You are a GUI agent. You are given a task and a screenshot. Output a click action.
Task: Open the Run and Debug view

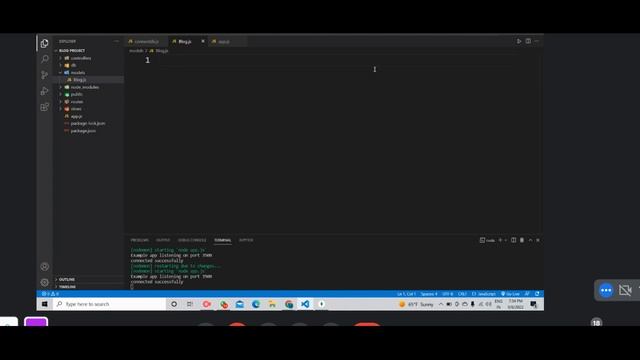[x=44, y=91]
